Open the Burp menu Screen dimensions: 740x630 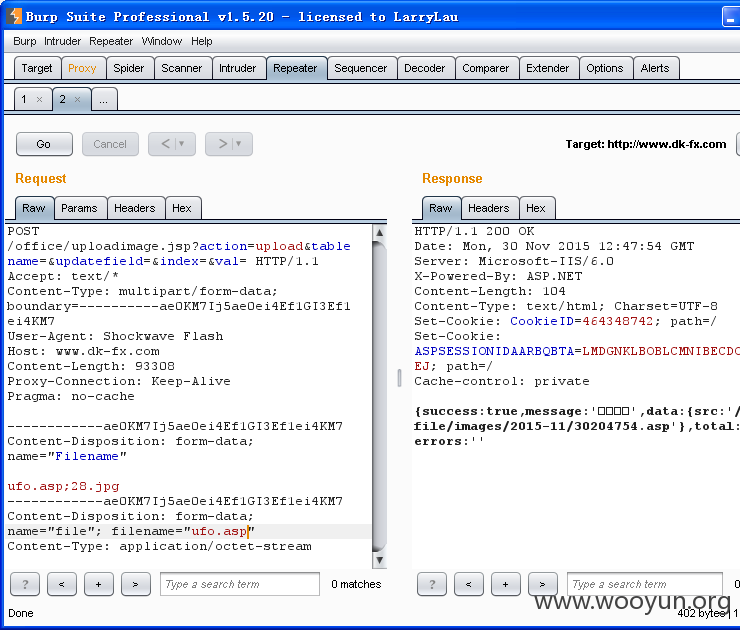tap(25, 41)
